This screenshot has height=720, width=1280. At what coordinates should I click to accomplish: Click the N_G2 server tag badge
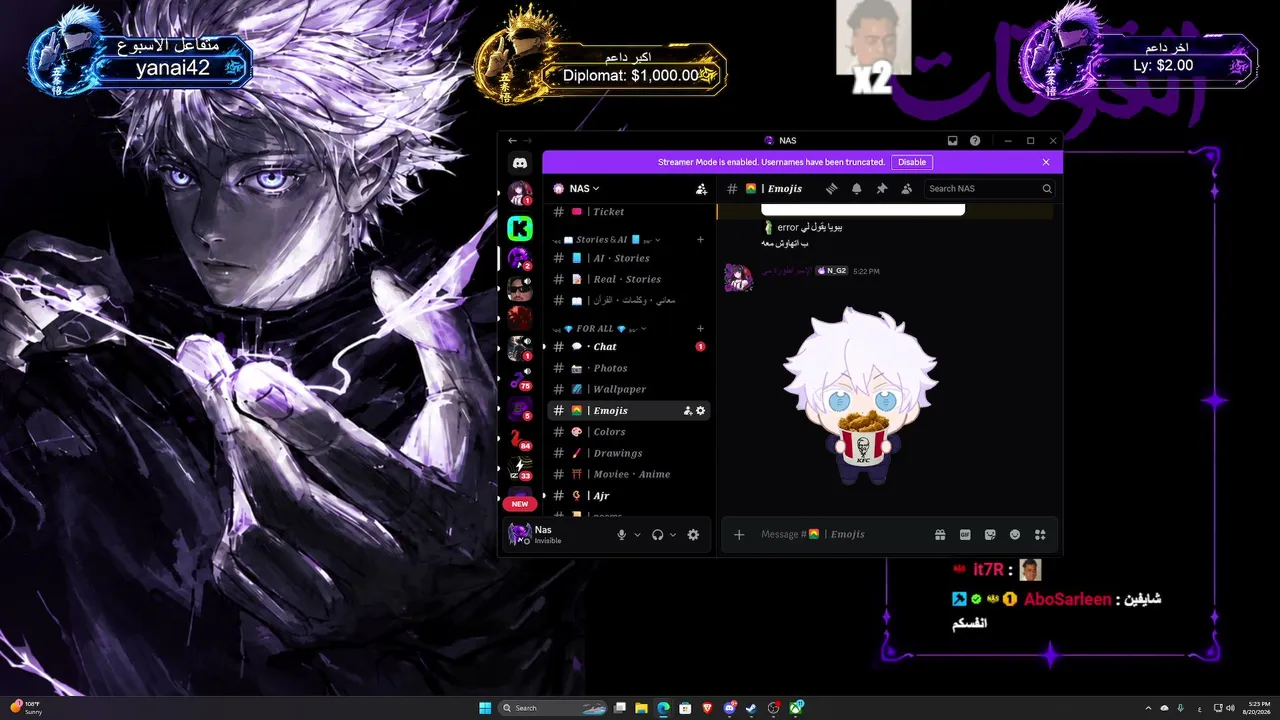pos(832,271)
